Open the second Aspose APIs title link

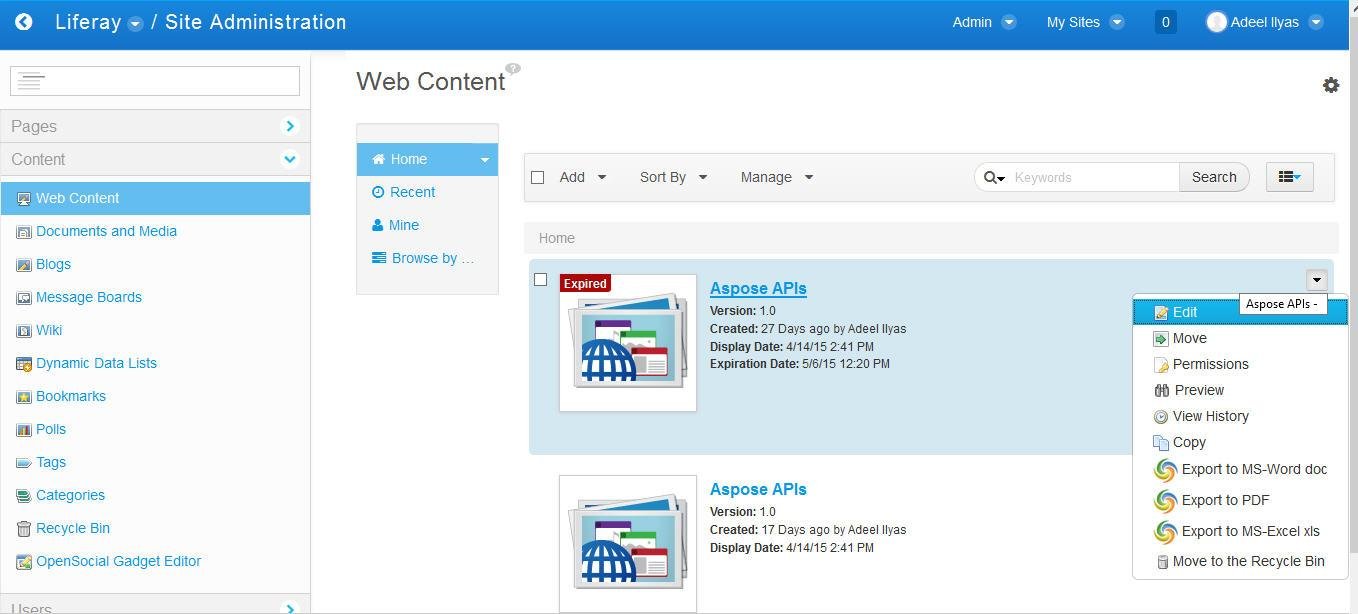pos(758,489)
